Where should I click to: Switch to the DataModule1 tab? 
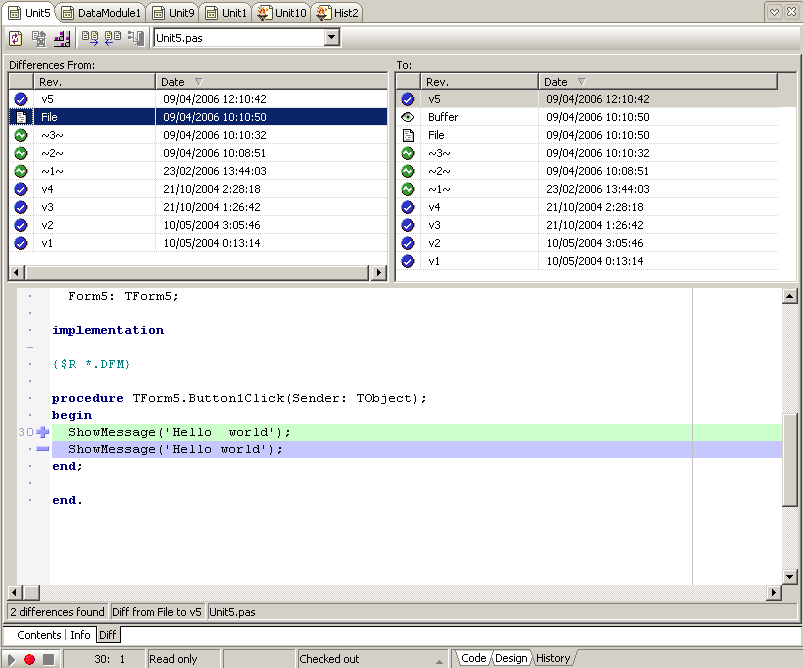point(101,13)
